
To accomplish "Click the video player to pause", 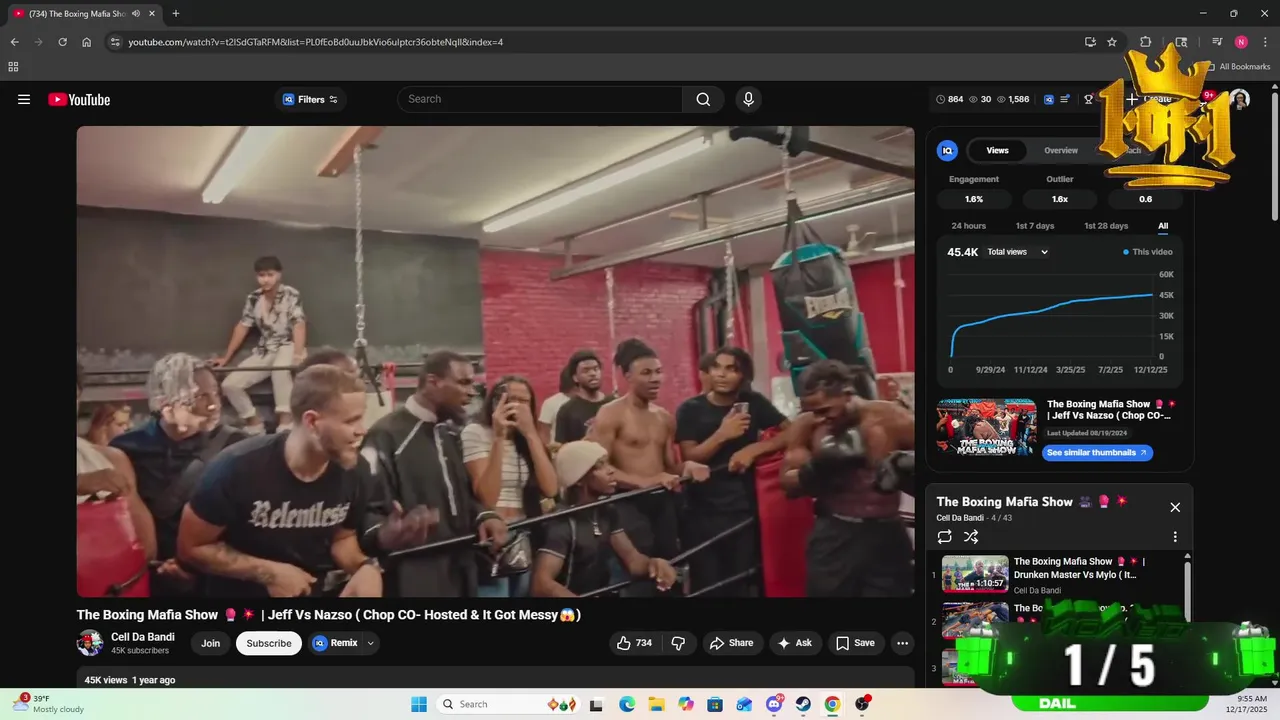I will [495, 361].
